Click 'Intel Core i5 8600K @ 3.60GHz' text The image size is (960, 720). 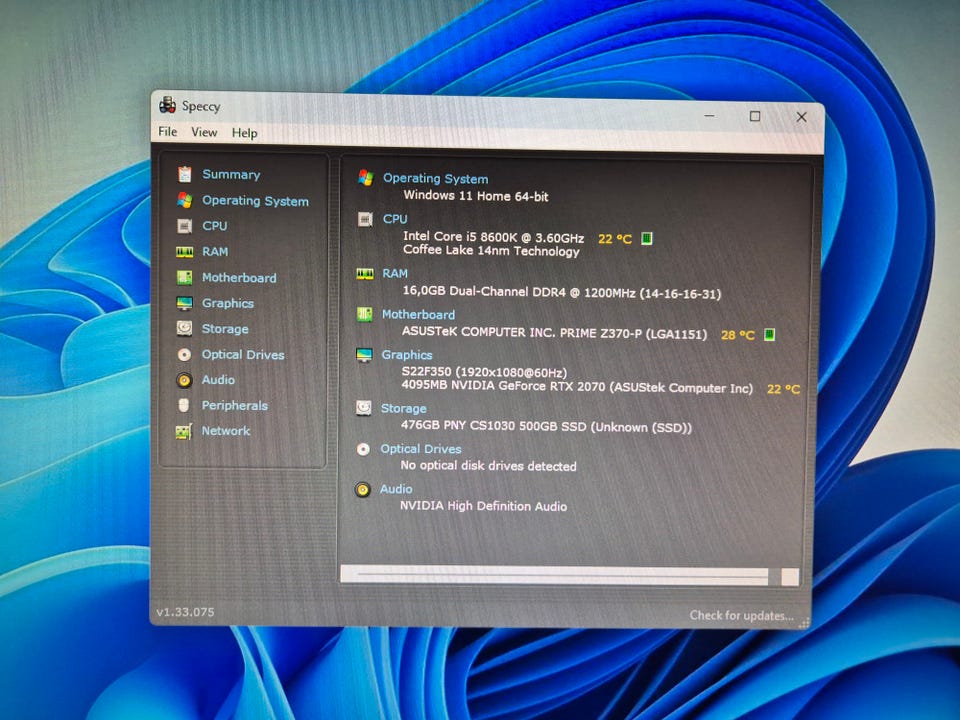coord(493,237)
